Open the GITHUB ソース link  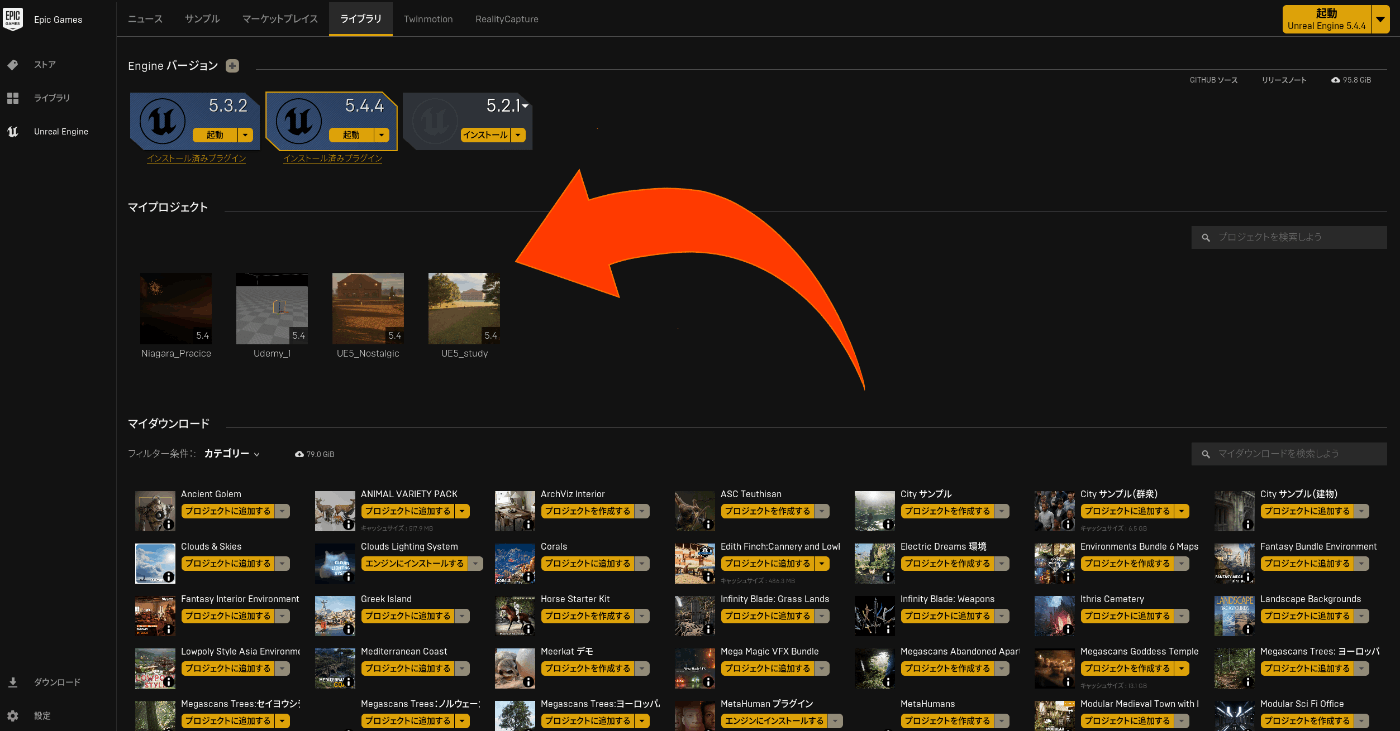[1213, 80]
